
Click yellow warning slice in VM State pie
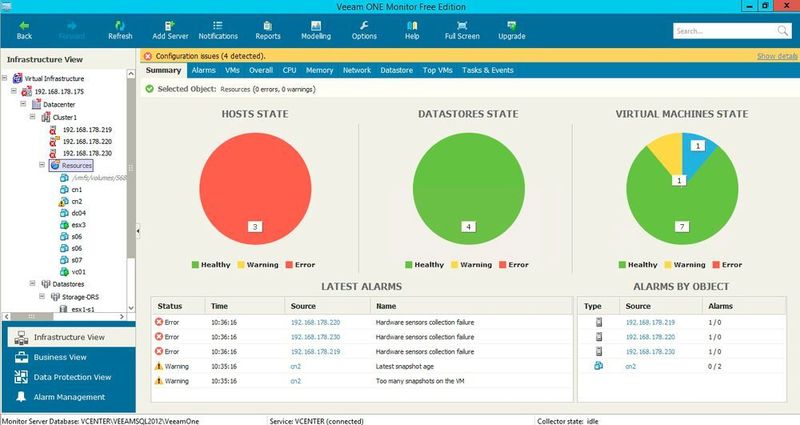pos(668,153)
